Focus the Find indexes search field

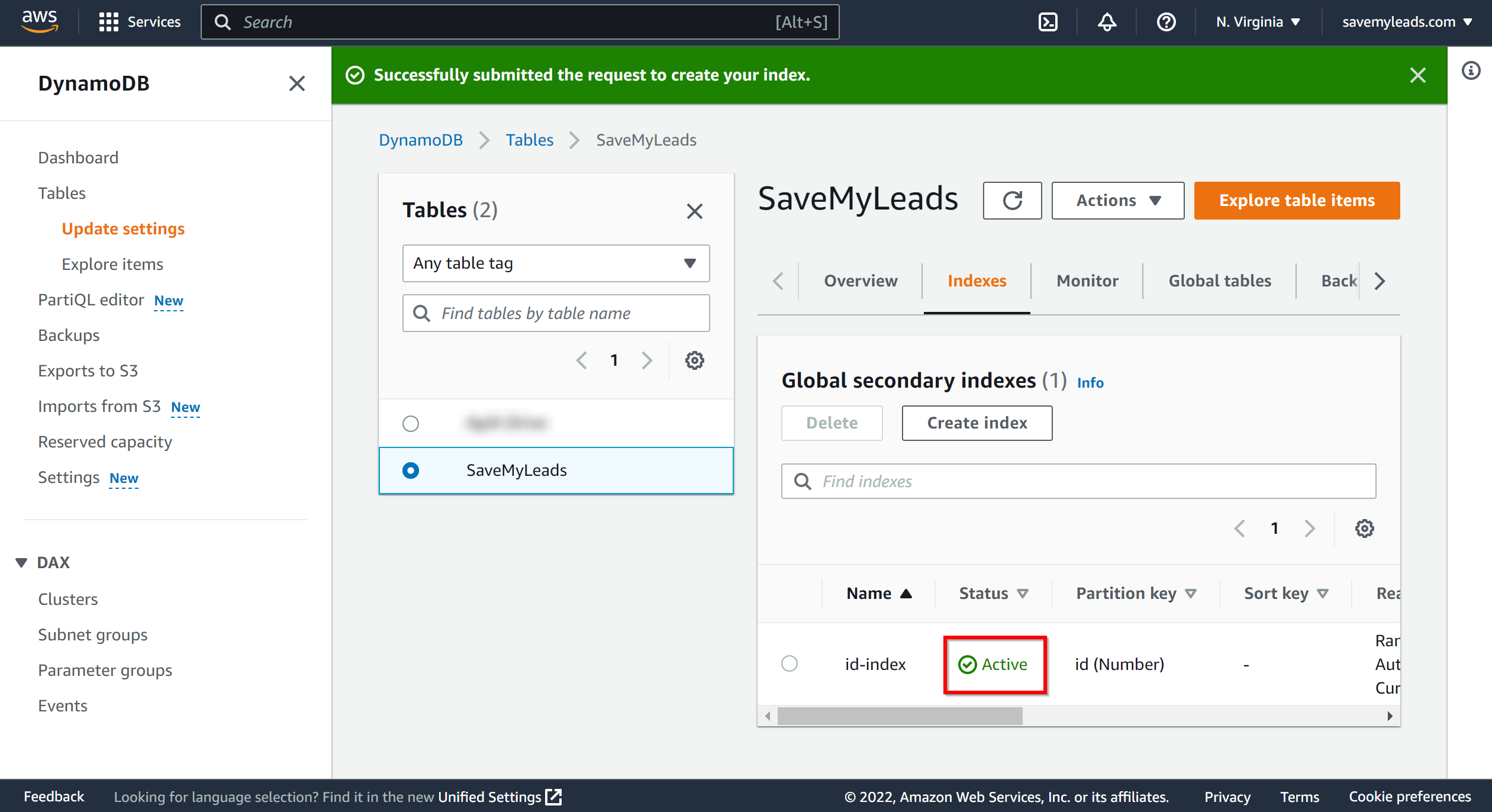(x=1078, y=481)
